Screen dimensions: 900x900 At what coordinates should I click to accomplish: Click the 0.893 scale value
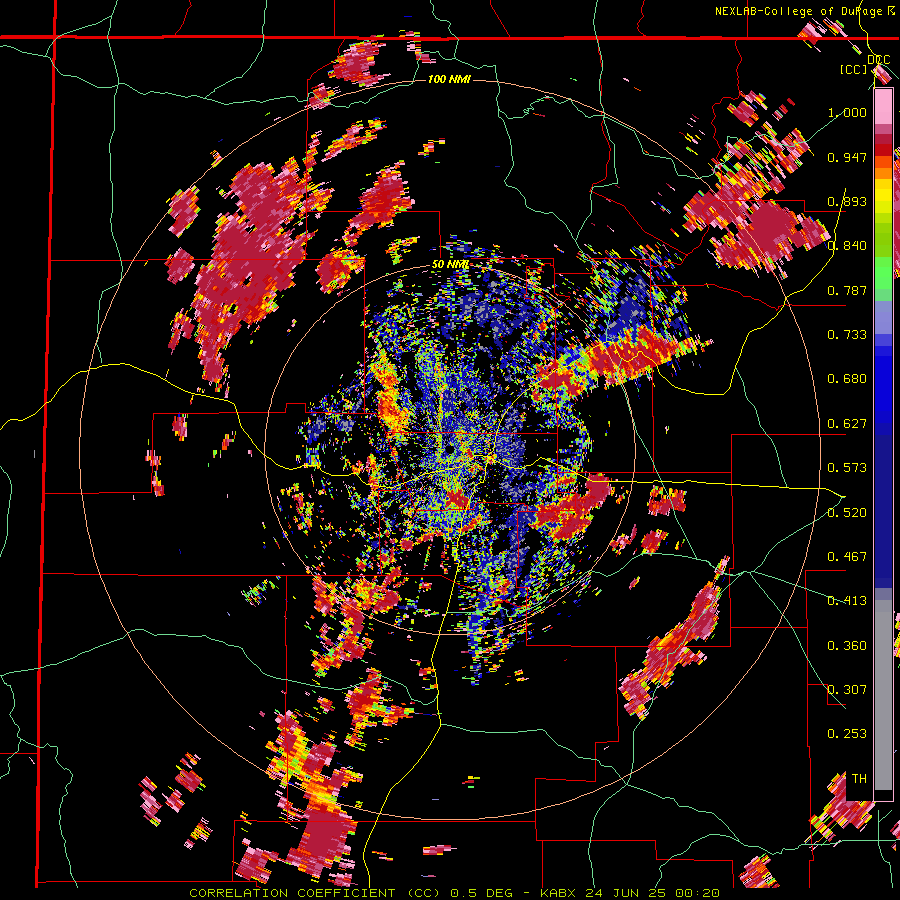pyautogui.click(x=847, y=201)
